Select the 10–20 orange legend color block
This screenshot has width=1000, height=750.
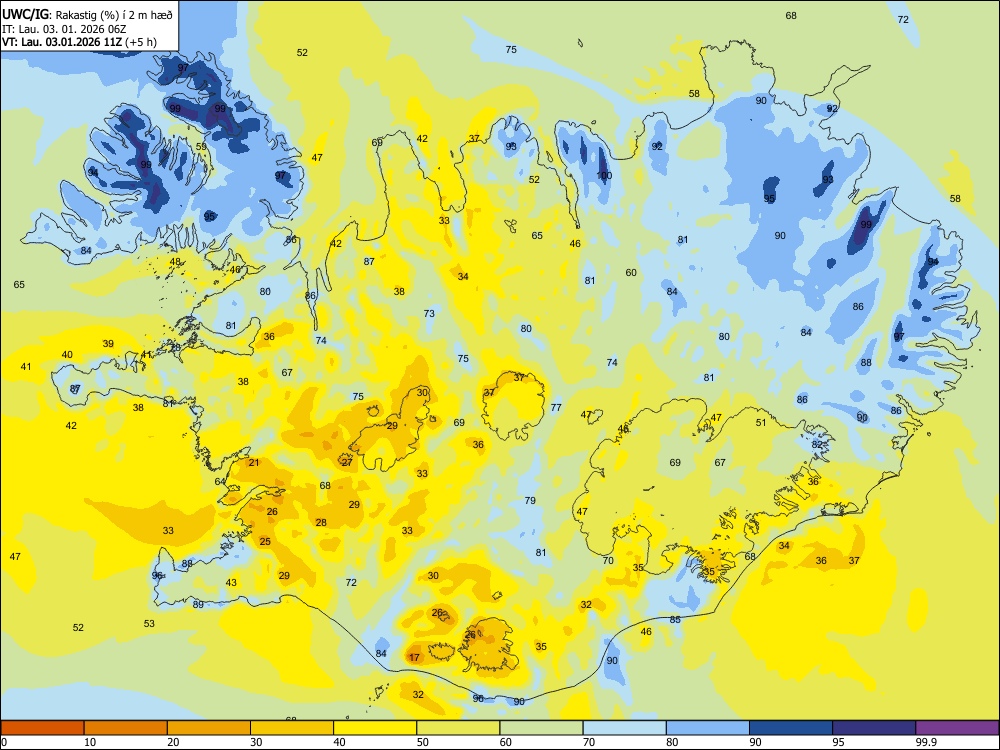[126, 728]
